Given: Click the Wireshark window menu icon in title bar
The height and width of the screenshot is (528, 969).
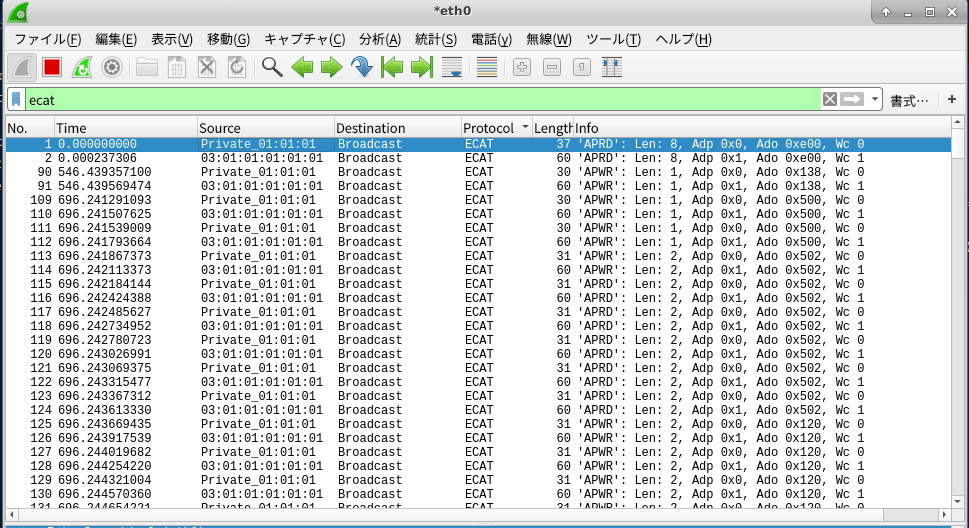Looking at the screenshot, I should (18, 12).
